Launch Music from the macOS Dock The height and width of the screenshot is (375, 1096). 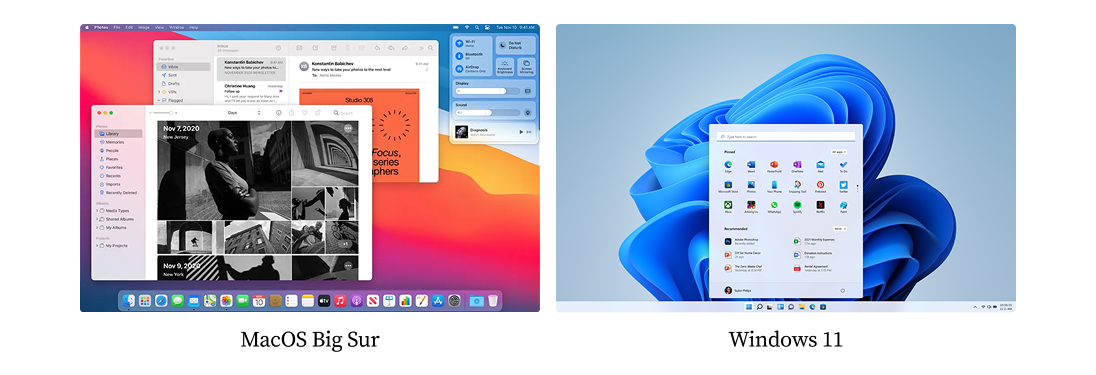[340, 300]
